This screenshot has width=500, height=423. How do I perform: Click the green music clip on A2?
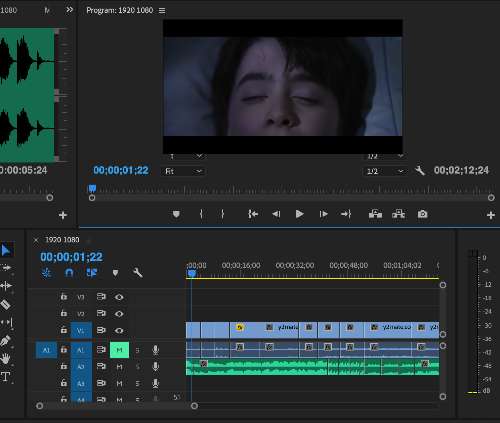tap(312, 367)
